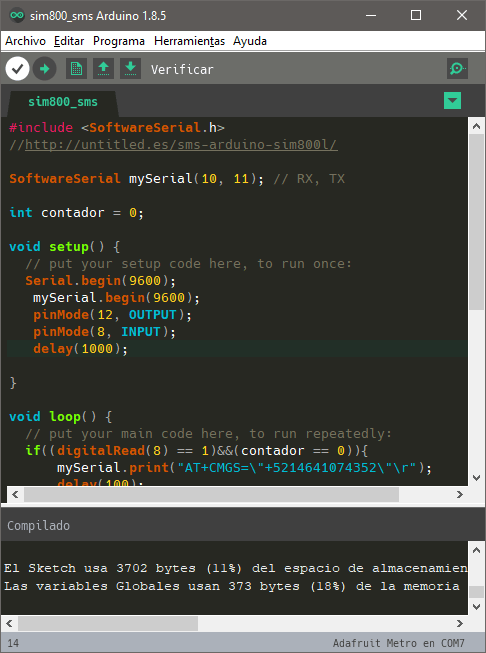Click the line number 14 in status bar
The width and height of the screenshot is (486, 653).
[13, 643]
